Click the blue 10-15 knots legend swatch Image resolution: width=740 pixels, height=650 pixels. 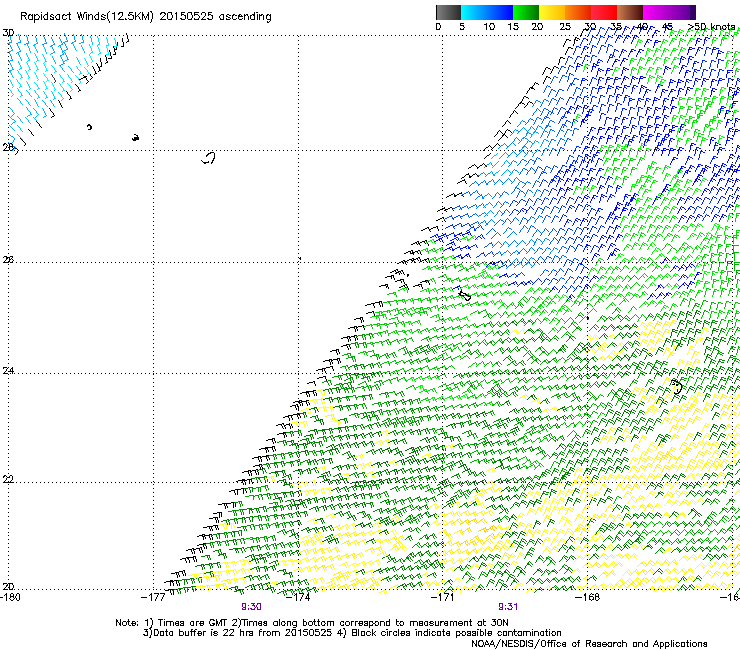pos(500,12)
